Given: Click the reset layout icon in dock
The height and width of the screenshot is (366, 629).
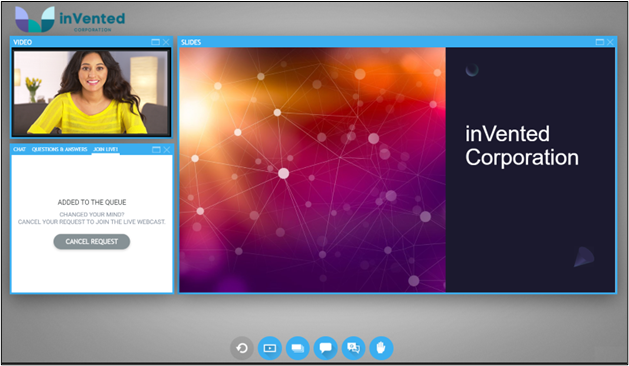Looking at the screenshot, I should [242, 348].
